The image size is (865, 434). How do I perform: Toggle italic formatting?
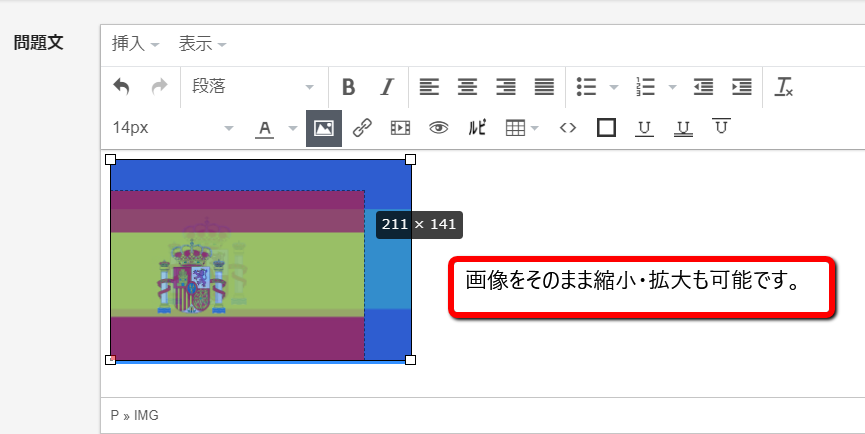(x=387, y=87)
